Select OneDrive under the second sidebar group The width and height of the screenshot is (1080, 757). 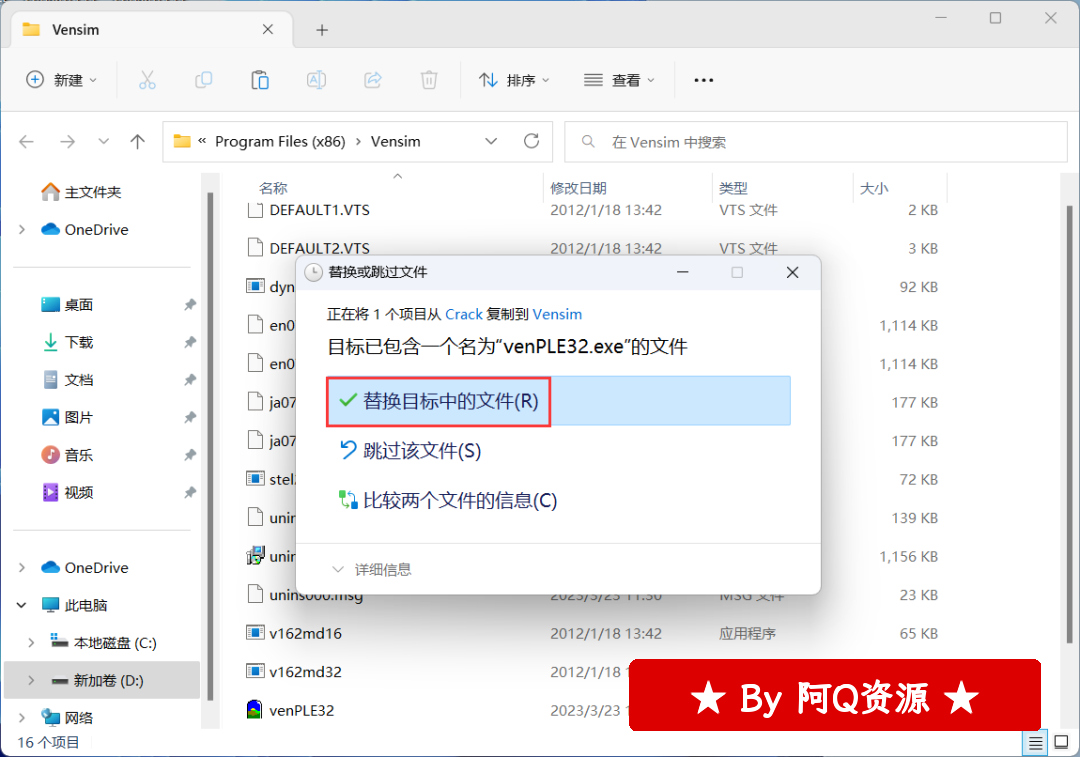point(85,568)
